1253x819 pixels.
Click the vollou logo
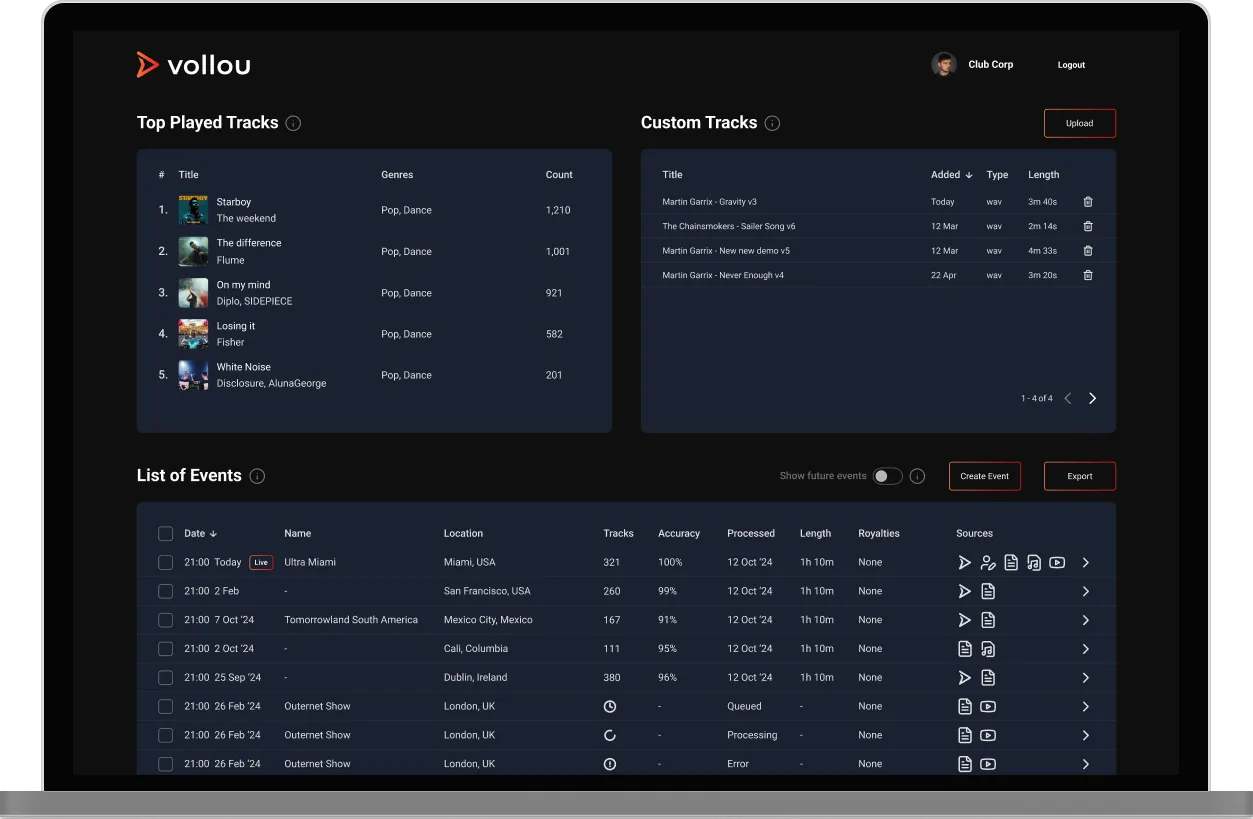click(194, 65)
